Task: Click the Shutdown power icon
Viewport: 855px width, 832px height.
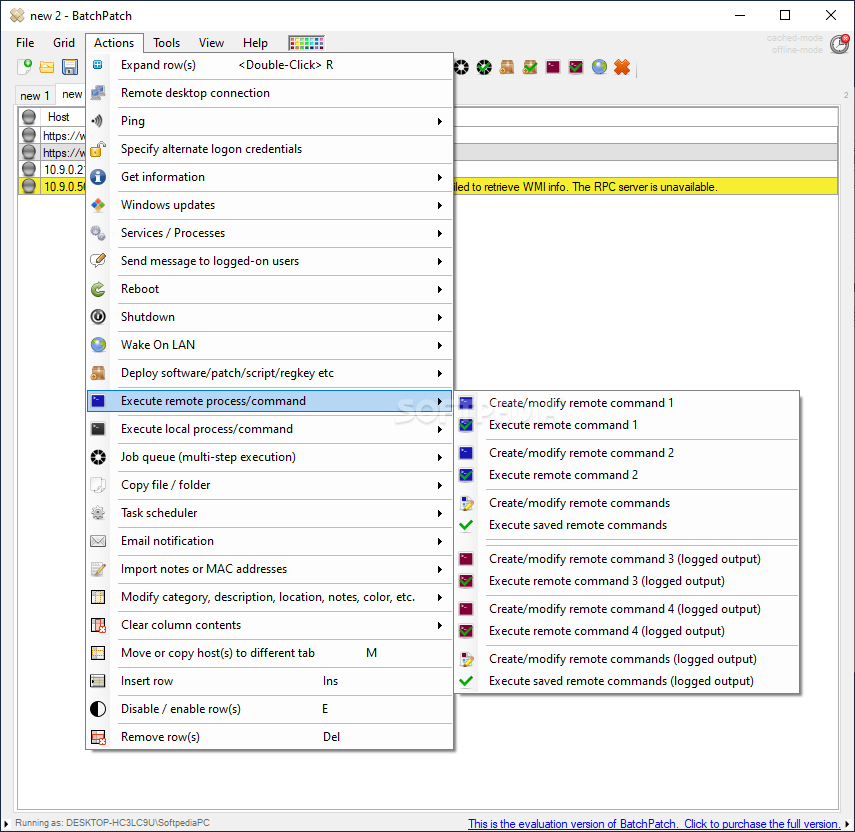Action: coord(98,317)
